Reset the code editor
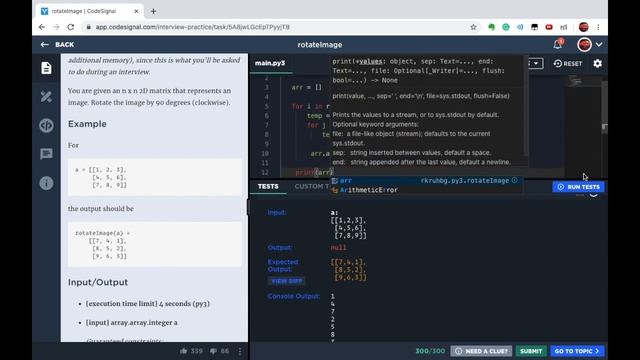This screenshot has height=360, width=640. pyautogui.click(x=568, y=64)
